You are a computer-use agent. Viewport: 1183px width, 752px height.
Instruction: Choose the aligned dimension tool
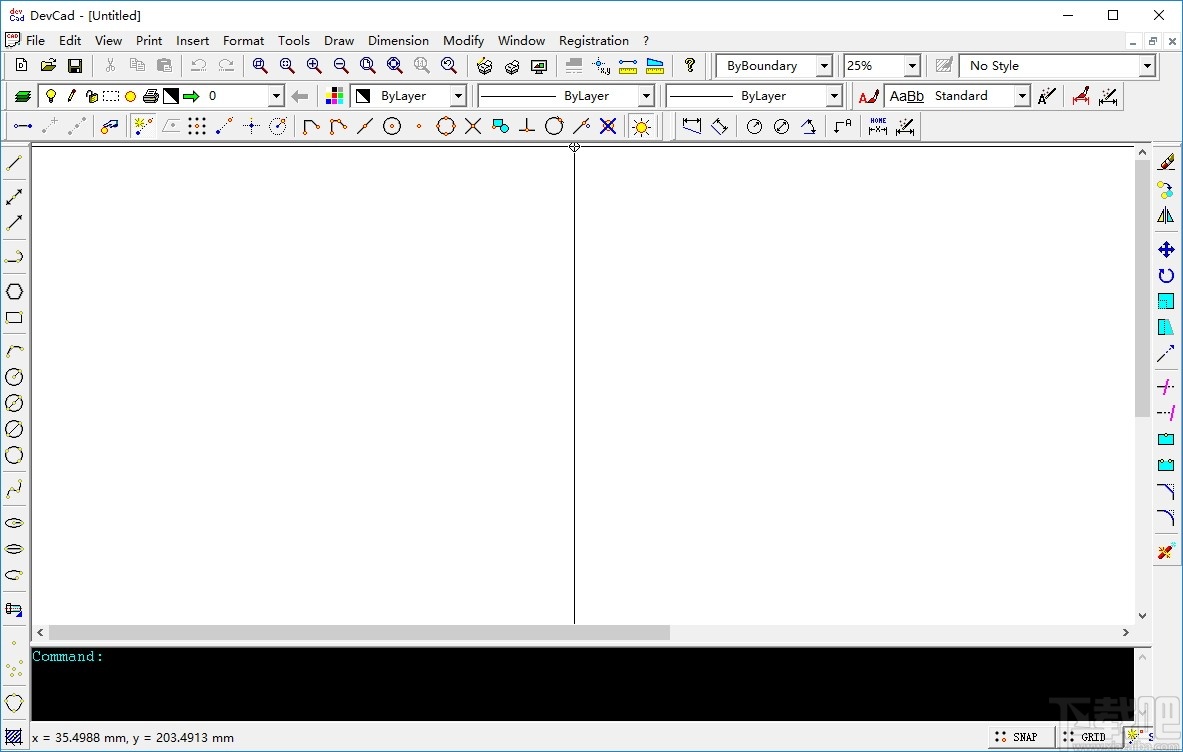(x=719, y=126)
